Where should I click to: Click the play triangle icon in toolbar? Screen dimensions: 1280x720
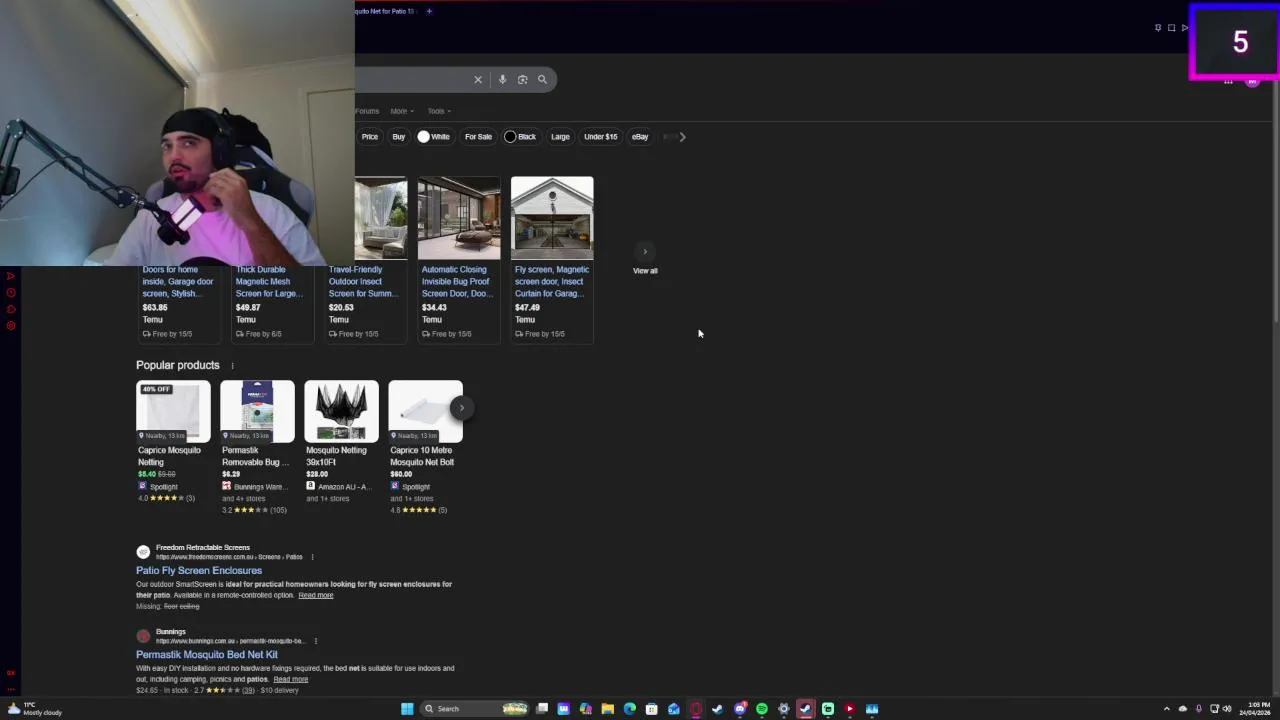point(1184,28)
